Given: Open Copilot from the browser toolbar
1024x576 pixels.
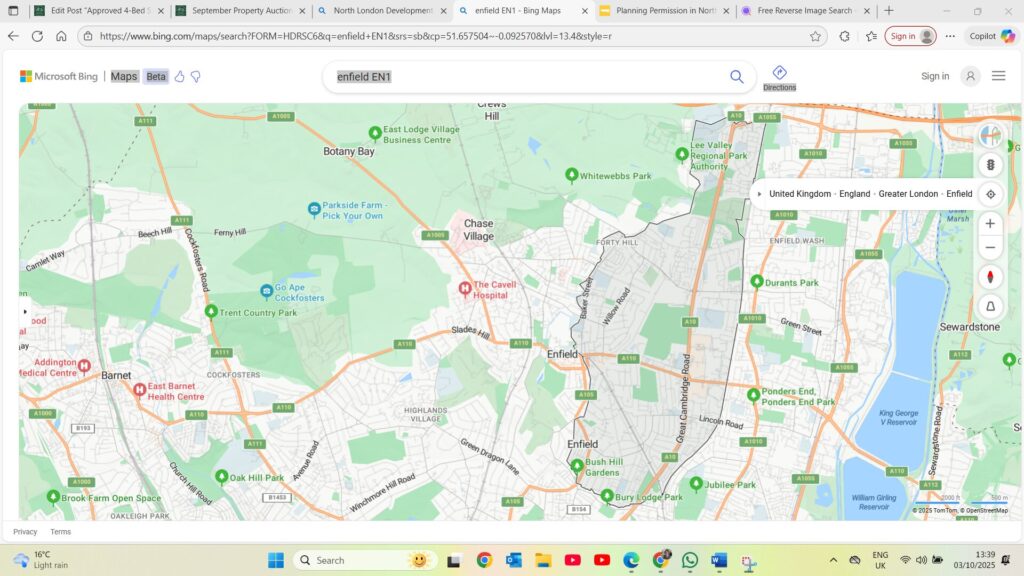Looking at the screenshot, I should 987,35.
